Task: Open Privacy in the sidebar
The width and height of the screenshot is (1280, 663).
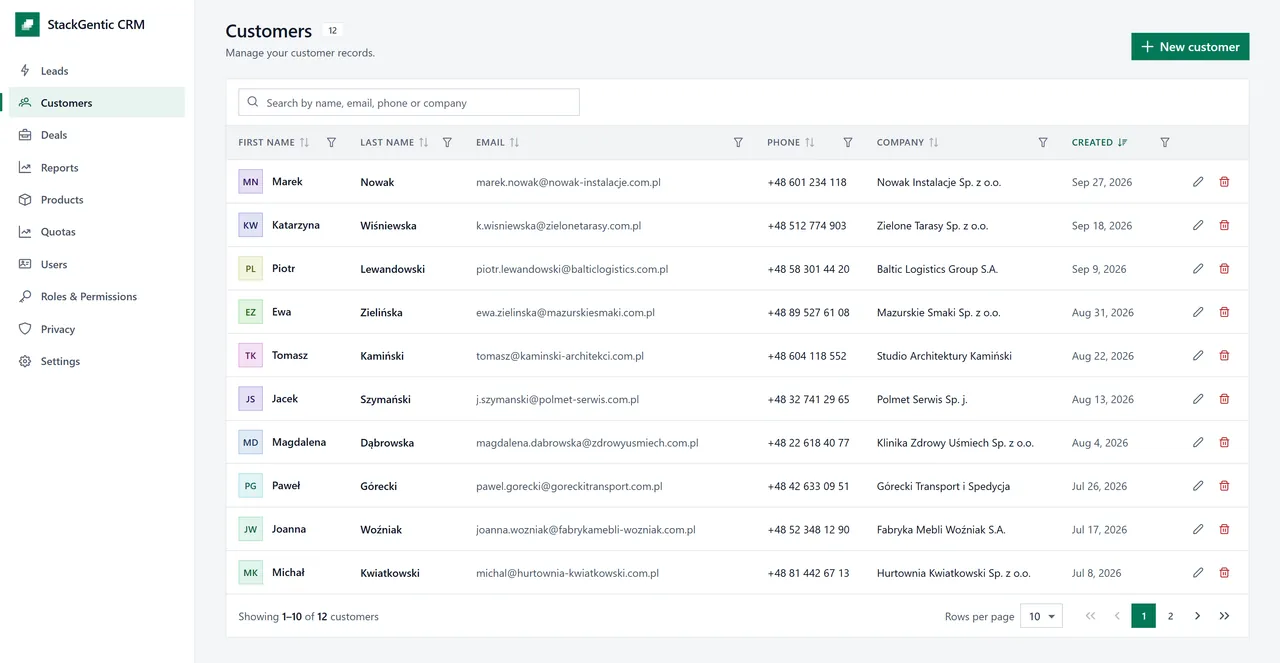Action: coord(97,329)
